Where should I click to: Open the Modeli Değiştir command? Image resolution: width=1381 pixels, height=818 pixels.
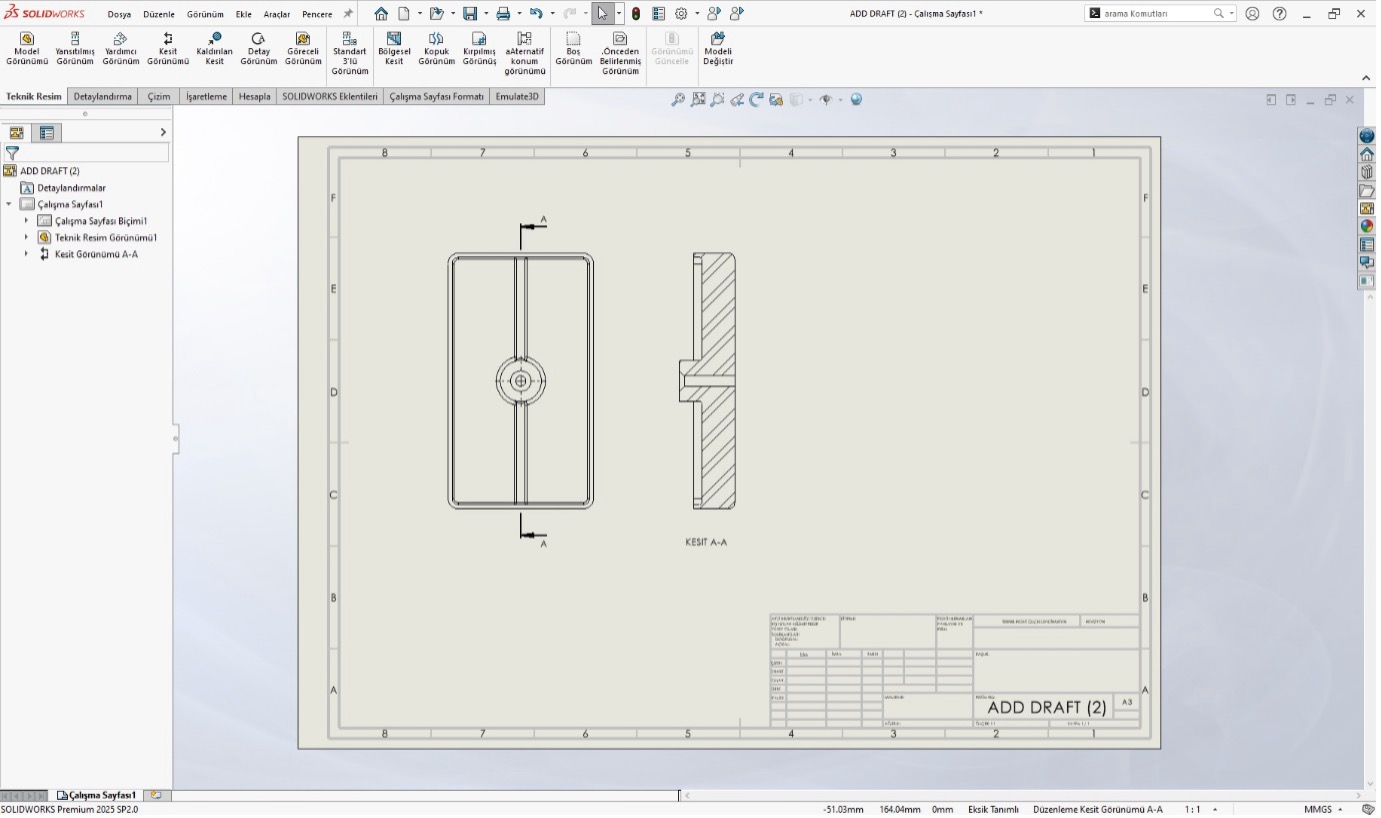tap(718, 48)
